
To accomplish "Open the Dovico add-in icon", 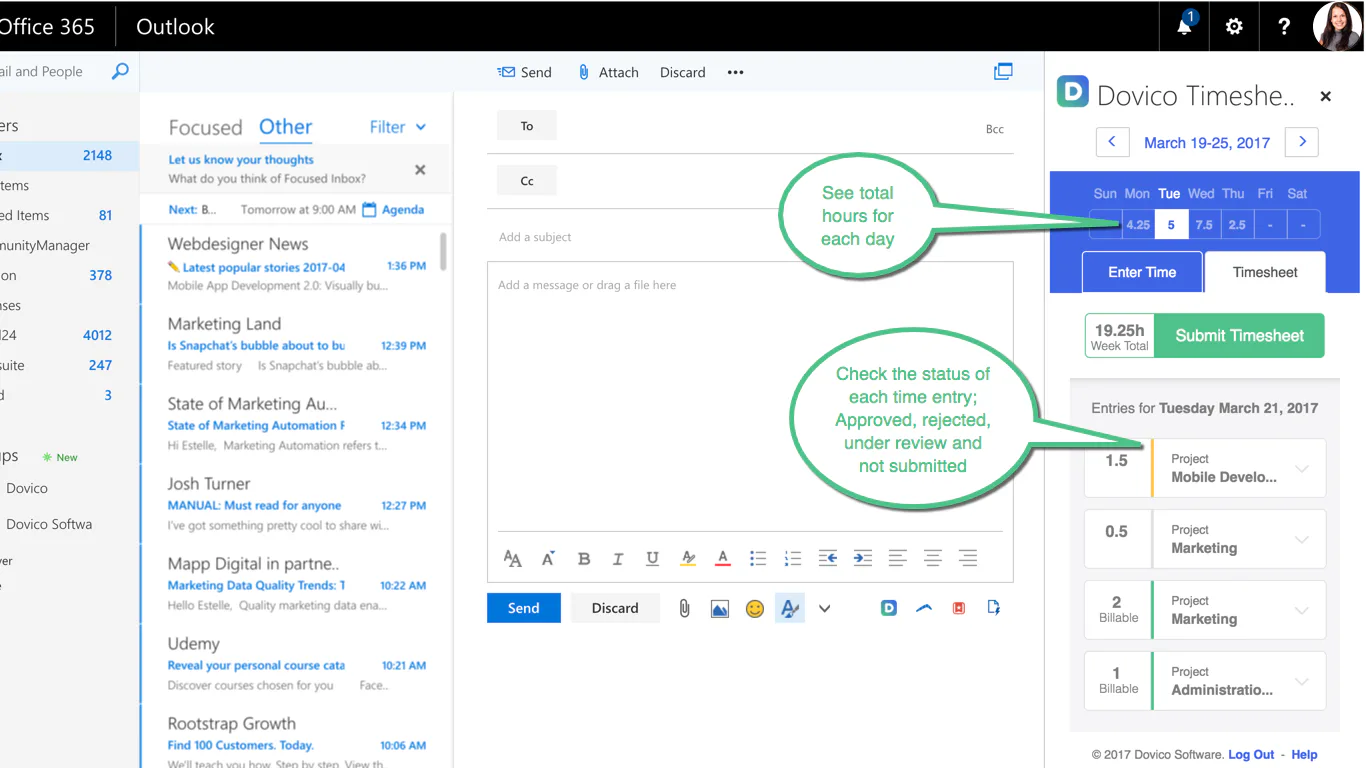I will pyautogui.click(x=889, y=607).
